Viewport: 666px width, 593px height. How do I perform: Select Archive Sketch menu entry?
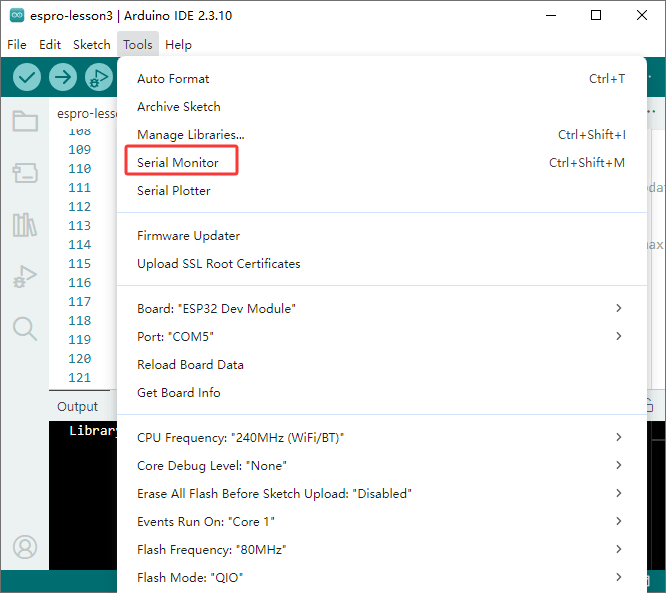coord(381,107)
